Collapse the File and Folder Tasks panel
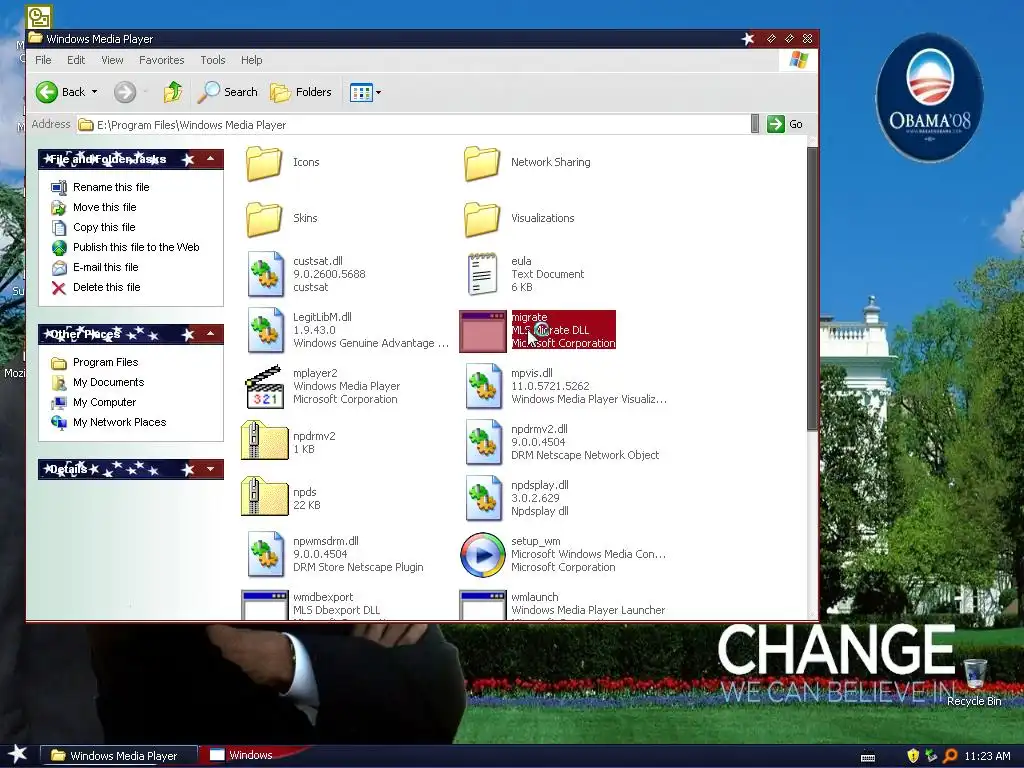The width and height of the screenshot is (1024, 768). click(x=210, y=159)
